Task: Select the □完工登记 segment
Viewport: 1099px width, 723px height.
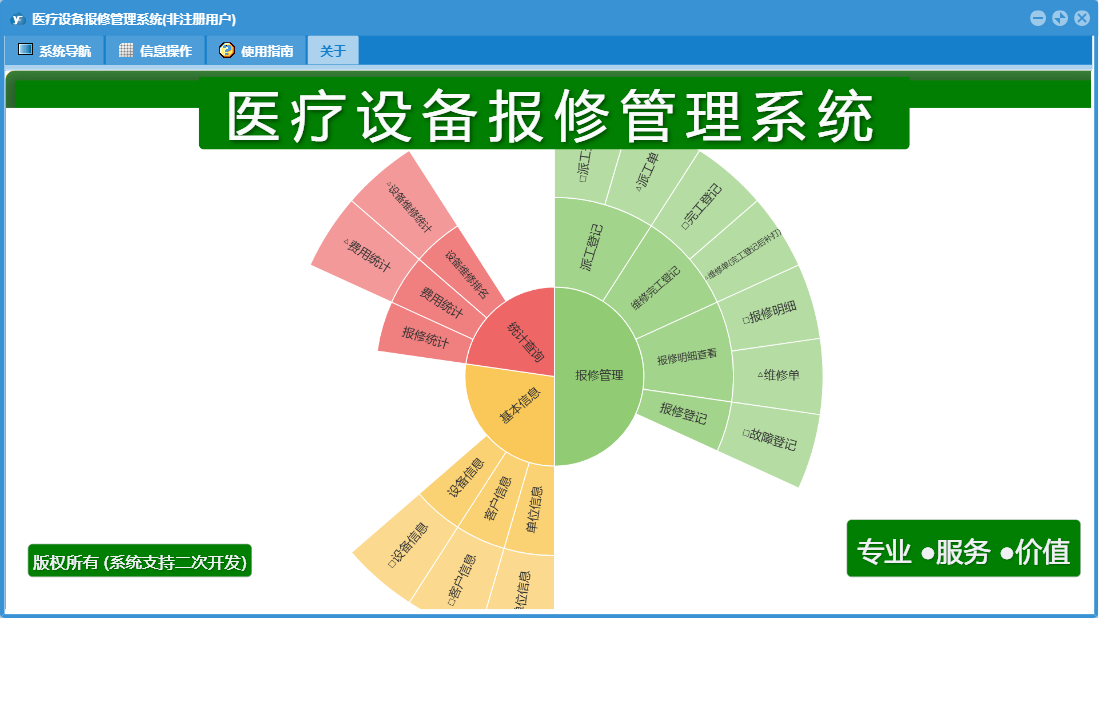Action: pyautogui.click(x=702, y=206)
